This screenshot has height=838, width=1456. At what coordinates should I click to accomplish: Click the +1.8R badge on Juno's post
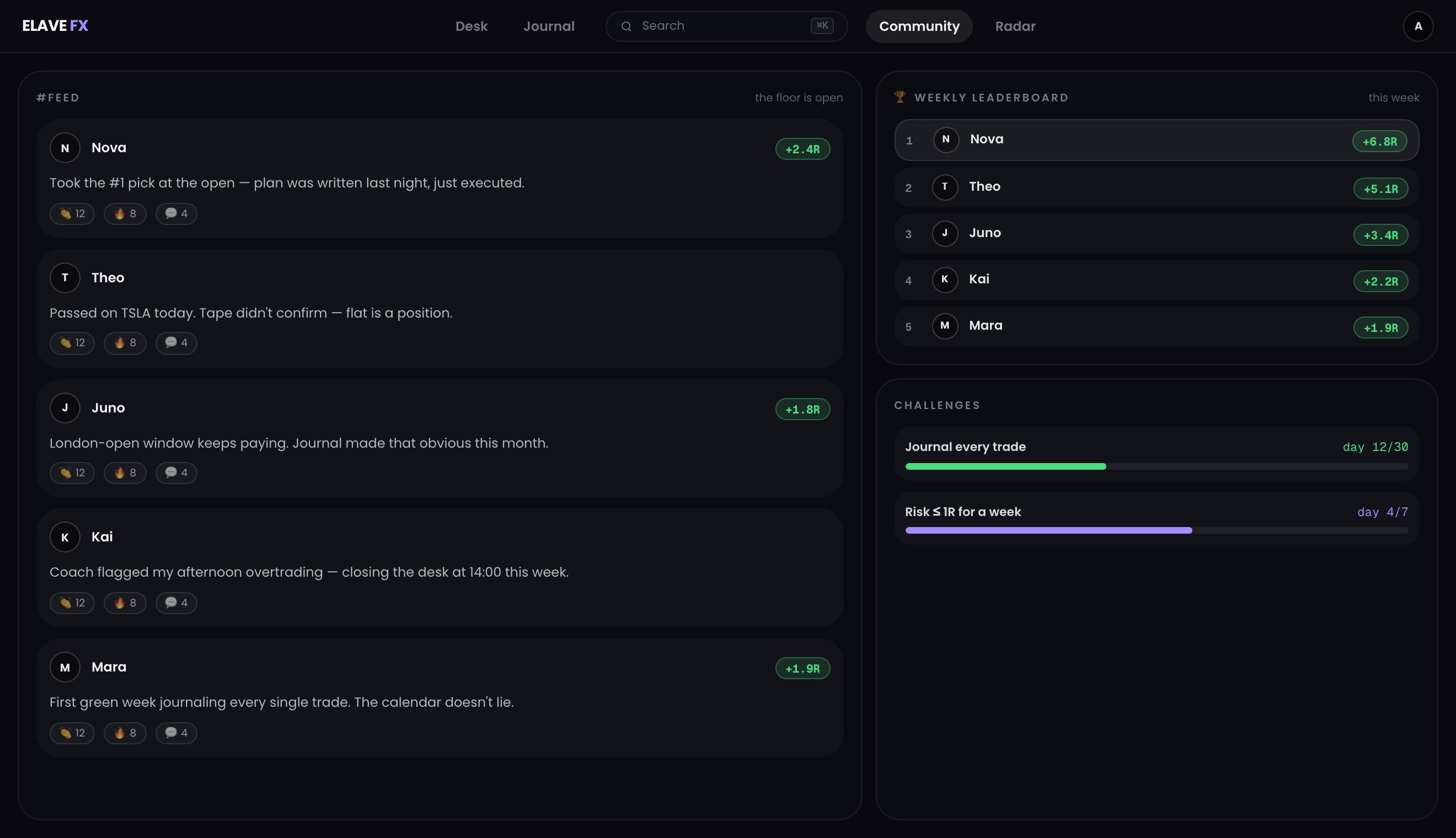tap(802, 409)
